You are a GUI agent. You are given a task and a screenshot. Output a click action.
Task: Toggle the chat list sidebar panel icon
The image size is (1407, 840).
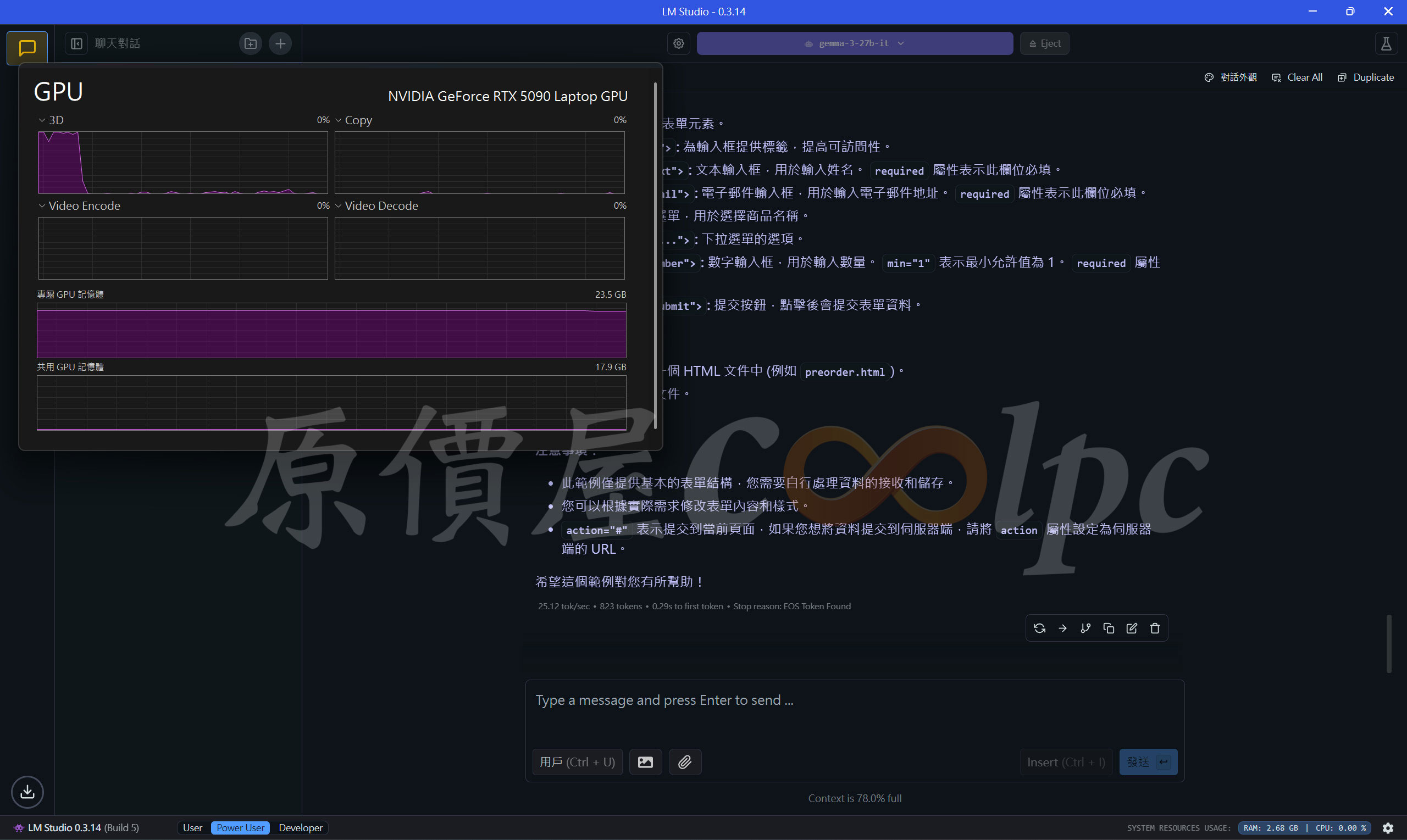click(x=76, y=43)
